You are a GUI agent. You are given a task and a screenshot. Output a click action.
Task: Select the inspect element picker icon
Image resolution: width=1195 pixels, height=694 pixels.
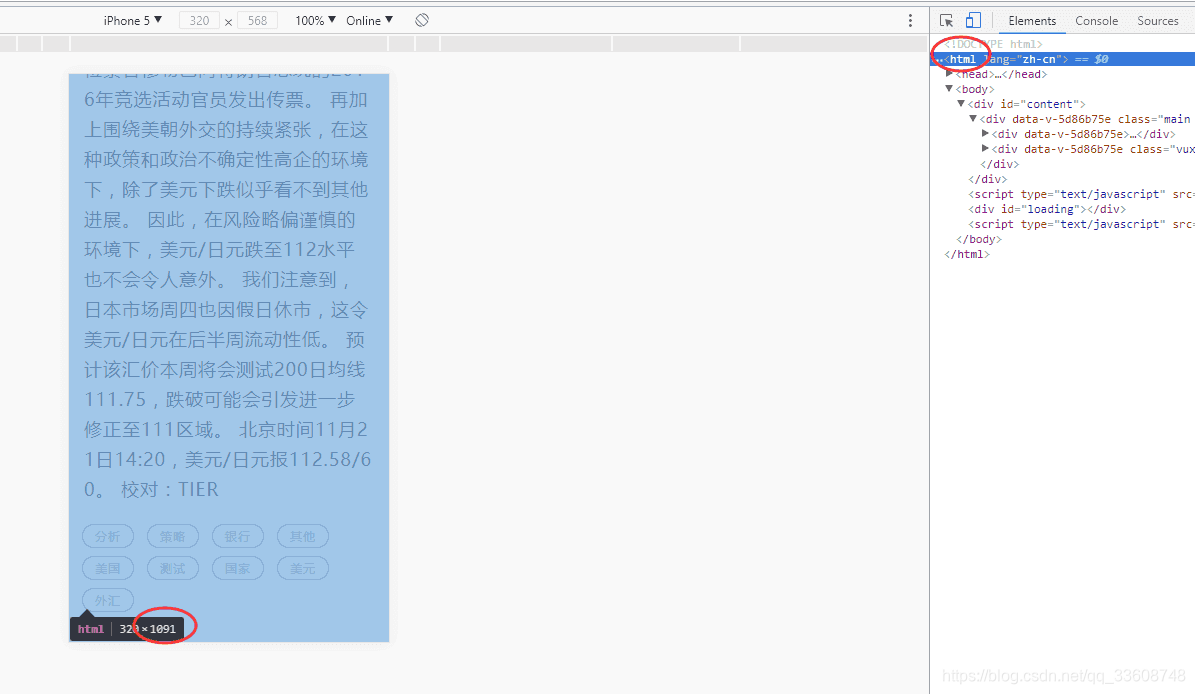tap(946, 20)
